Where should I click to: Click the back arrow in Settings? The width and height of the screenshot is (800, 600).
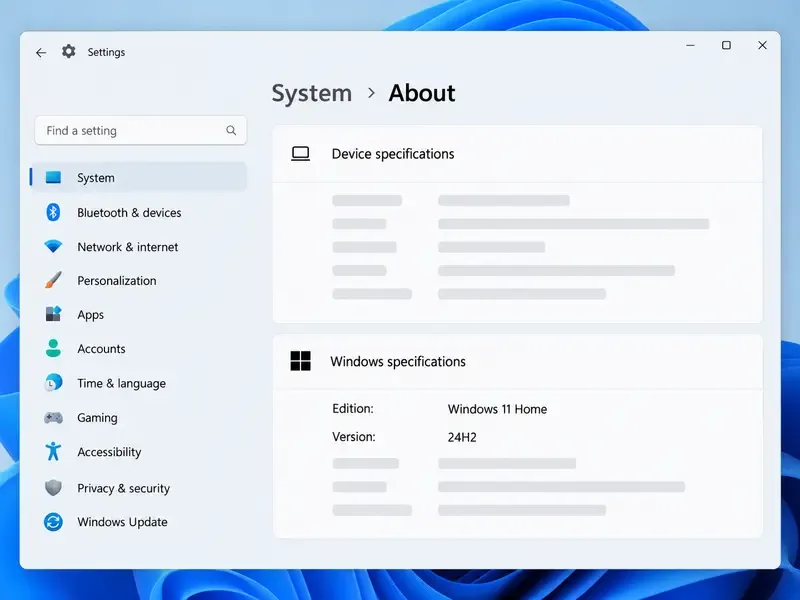coord(41,53)
